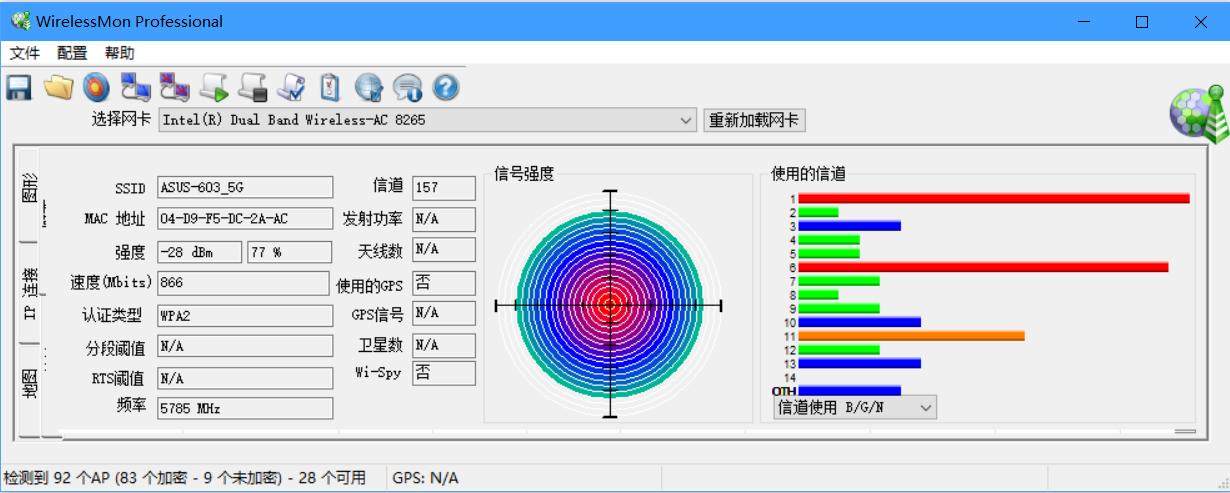Click the 选择网卡 label
This screenshot has width=1230, height=493.
coord(121,120)
